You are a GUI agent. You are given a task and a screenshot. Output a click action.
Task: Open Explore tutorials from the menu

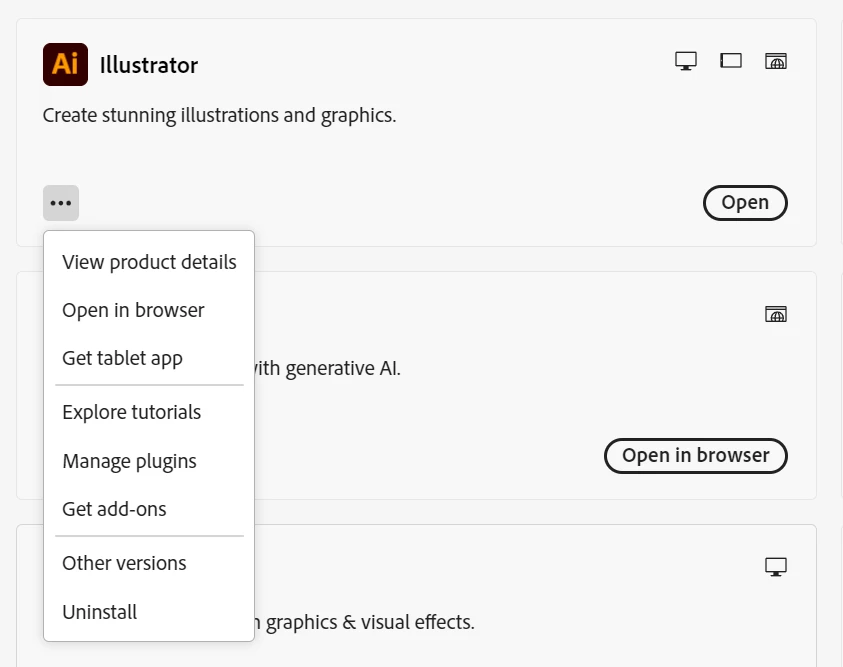[149, 412]
